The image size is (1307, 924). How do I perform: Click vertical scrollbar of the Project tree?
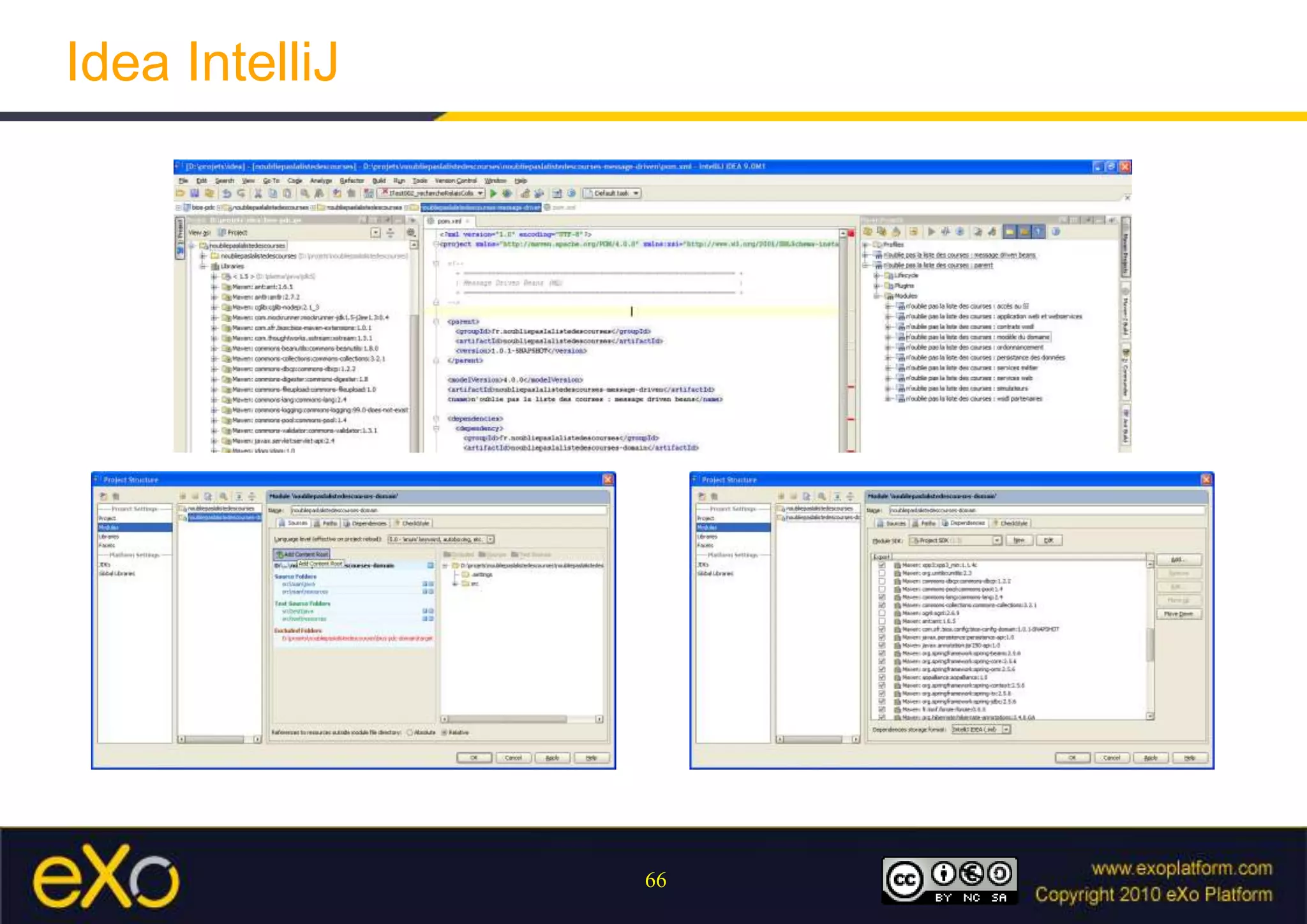click(414, 348)
